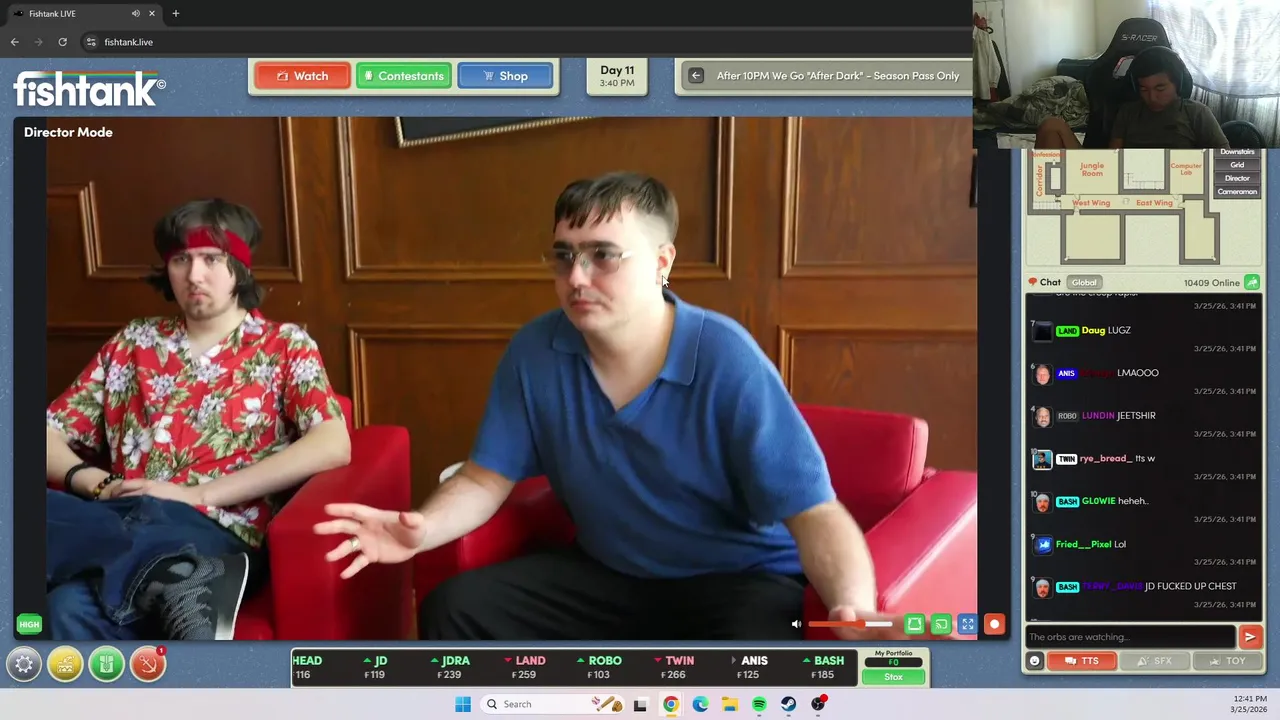Select the Cameraman mode
The image size is (1280, 720).
1237,191
